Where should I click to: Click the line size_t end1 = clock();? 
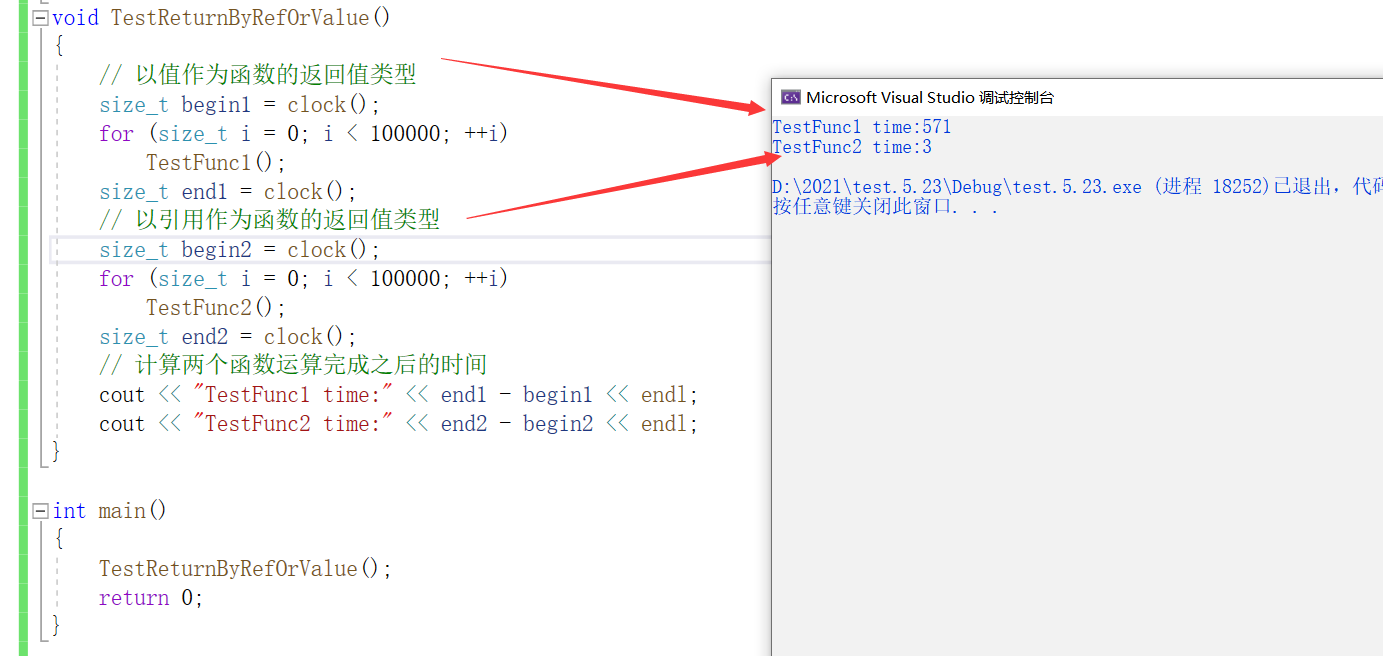coord(228,191)
